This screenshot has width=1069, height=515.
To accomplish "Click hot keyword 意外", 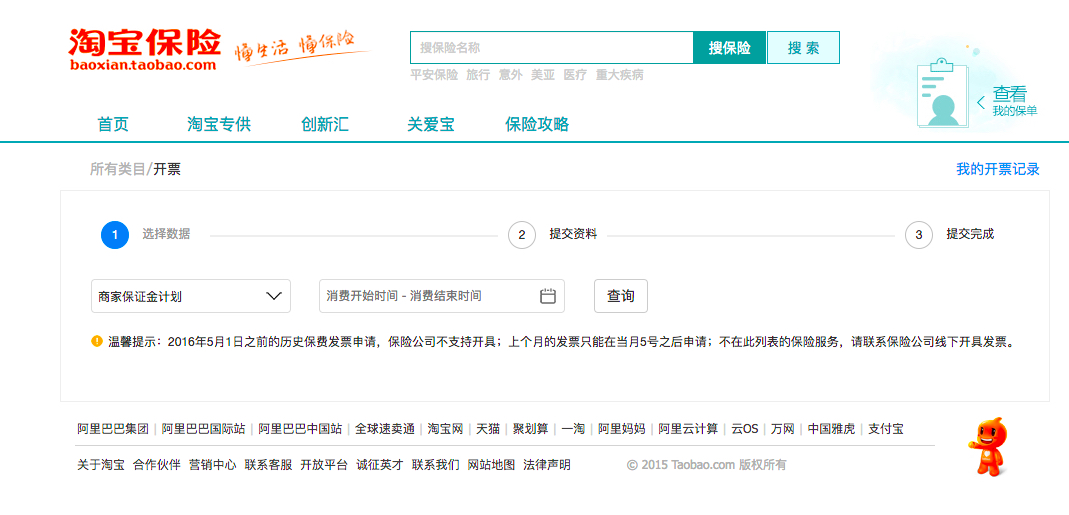I will (x=510, y=75).
